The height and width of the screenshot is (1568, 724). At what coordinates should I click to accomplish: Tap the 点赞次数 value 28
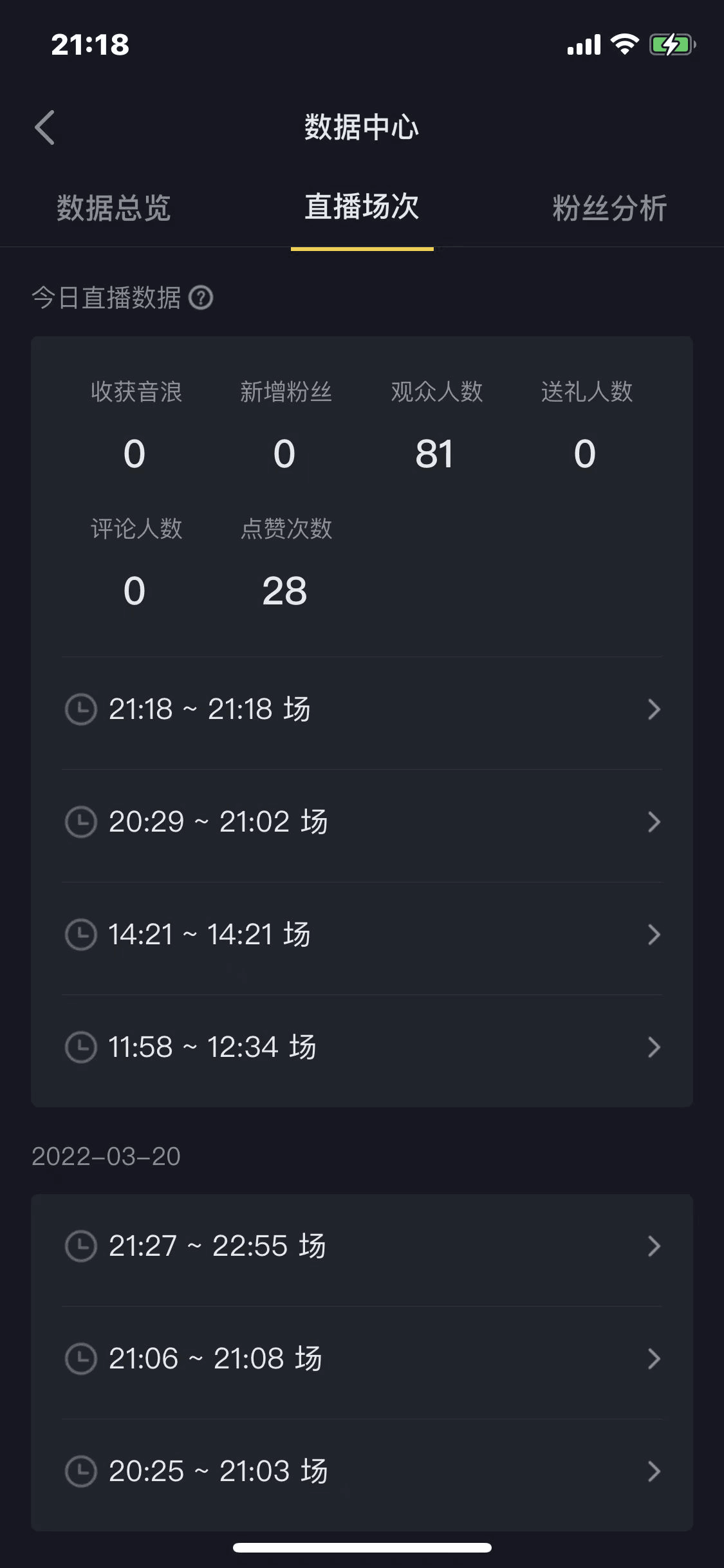point(284,591)
